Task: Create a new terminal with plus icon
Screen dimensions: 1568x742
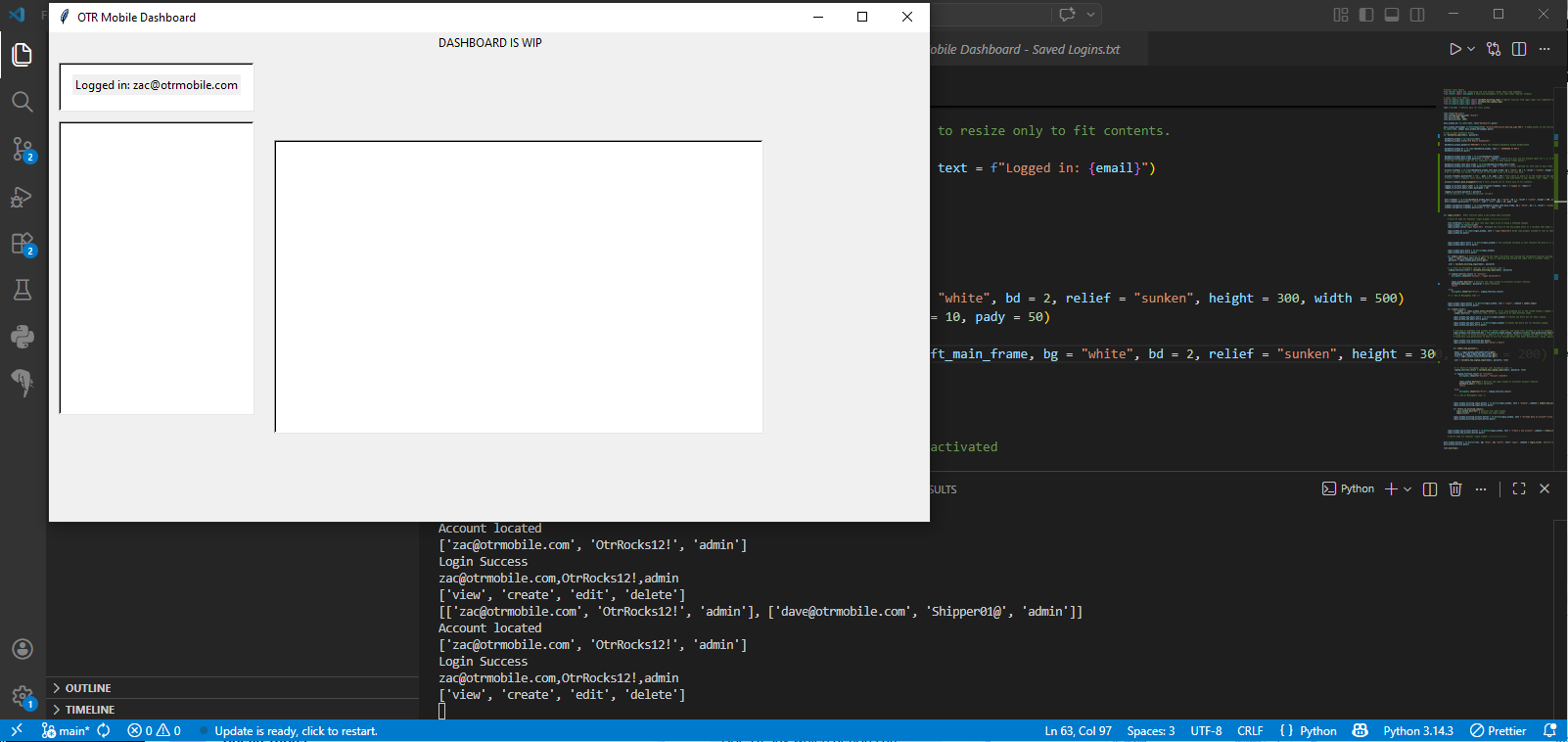Action: pyautogui.click(x=1391, y=488)
